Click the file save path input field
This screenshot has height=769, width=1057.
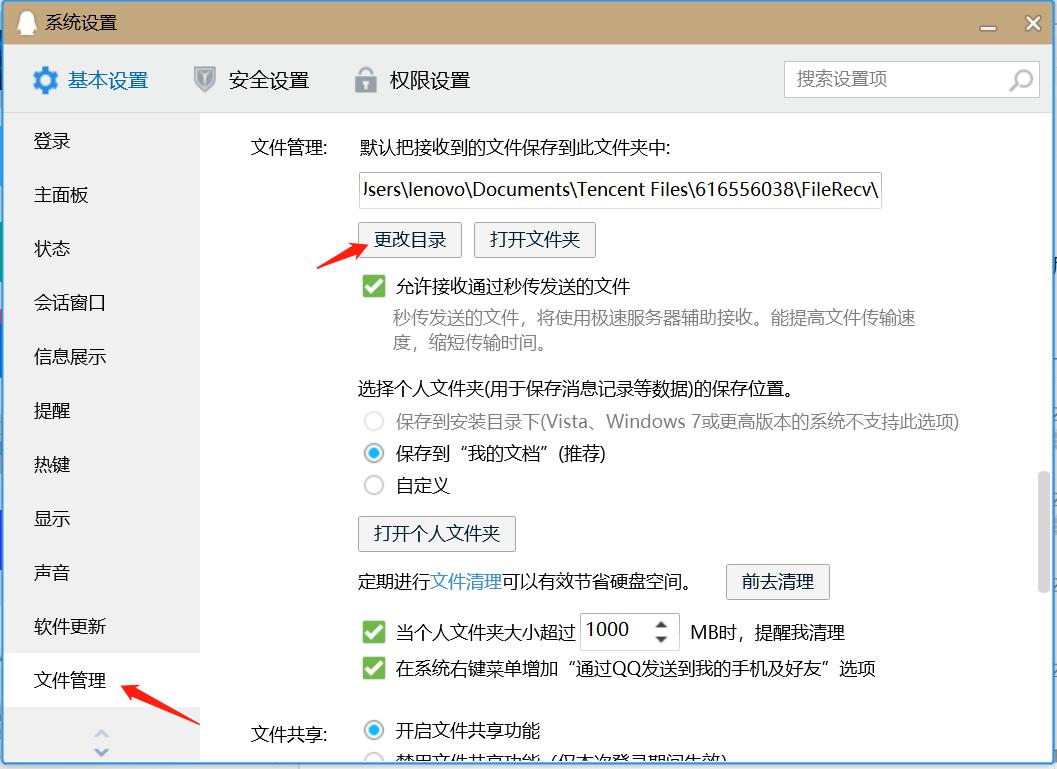[619, 189]
